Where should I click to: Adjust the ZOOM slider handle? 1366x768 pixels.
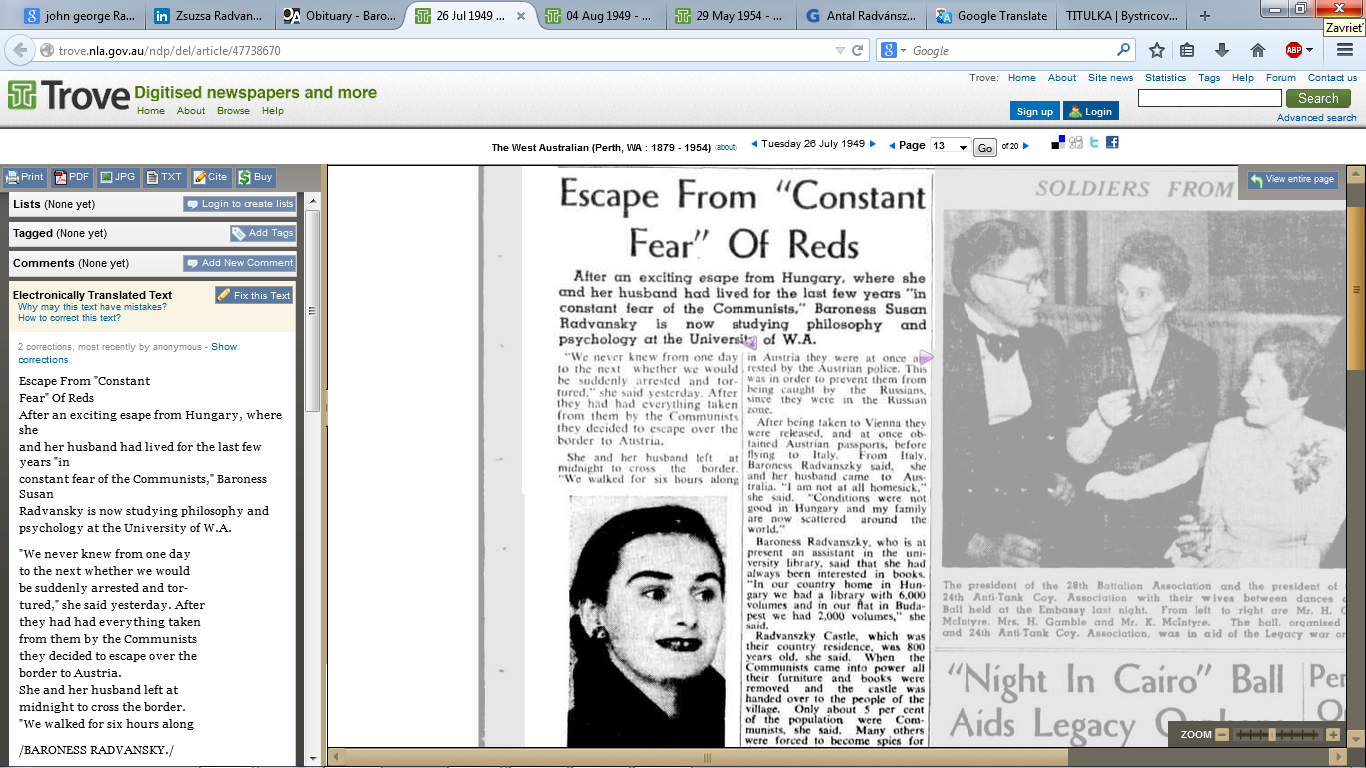pos(1271,734)
